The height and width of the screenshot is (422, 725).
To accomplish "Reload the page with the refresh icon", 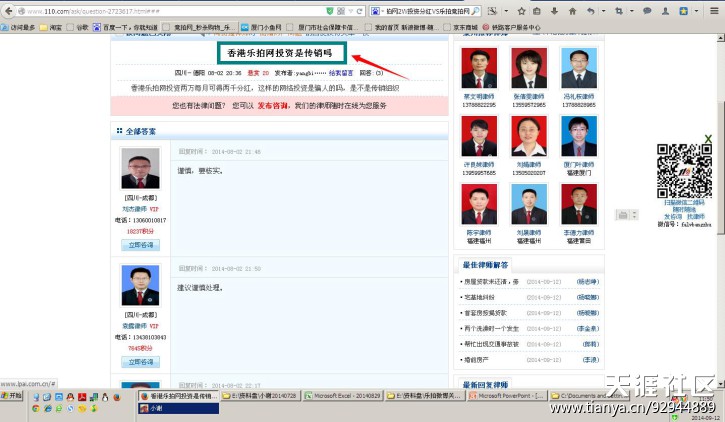I will coord(359,11).
